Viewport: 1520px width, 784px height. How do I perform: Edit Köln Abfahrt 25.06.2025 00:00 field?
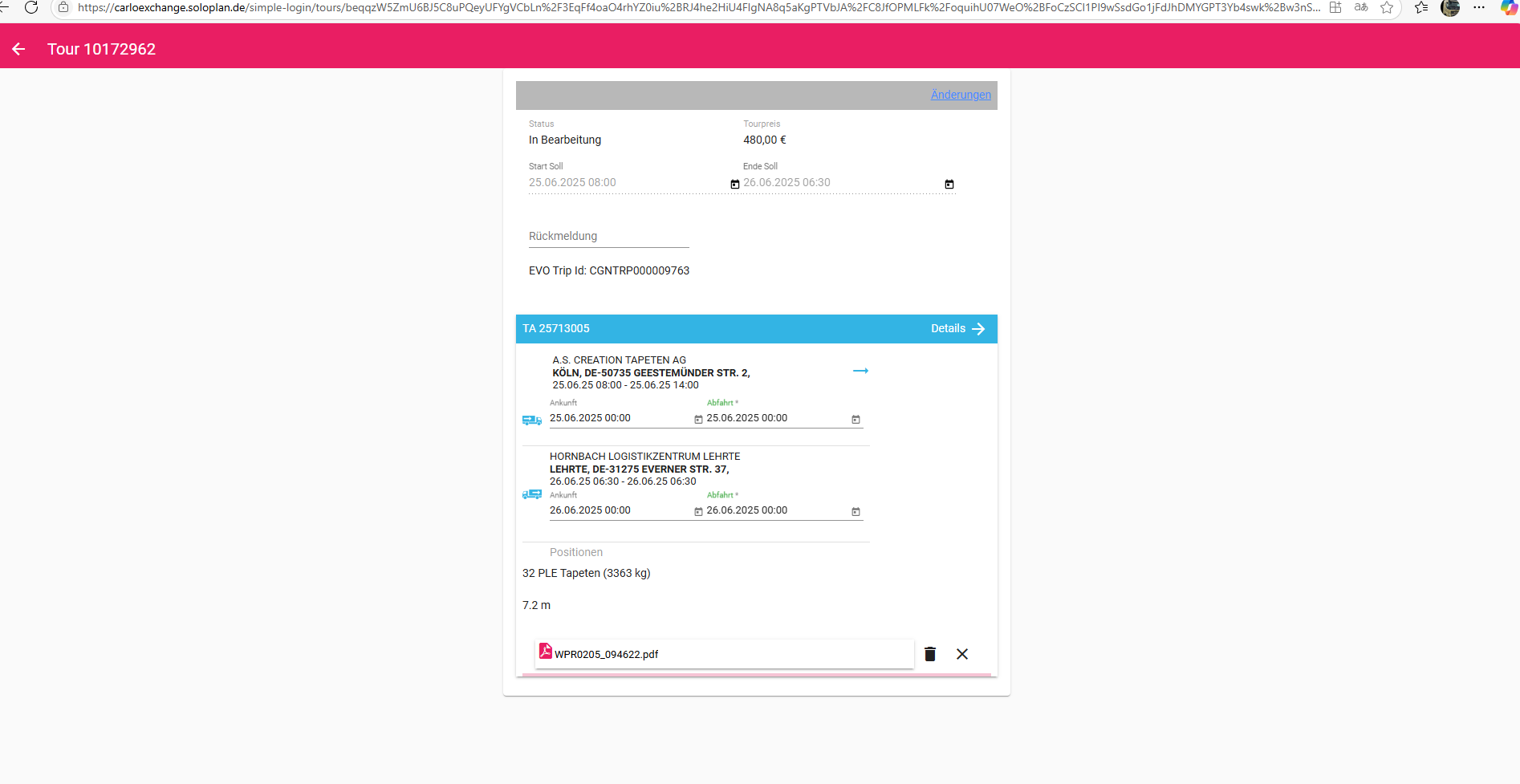click(777, 418)
